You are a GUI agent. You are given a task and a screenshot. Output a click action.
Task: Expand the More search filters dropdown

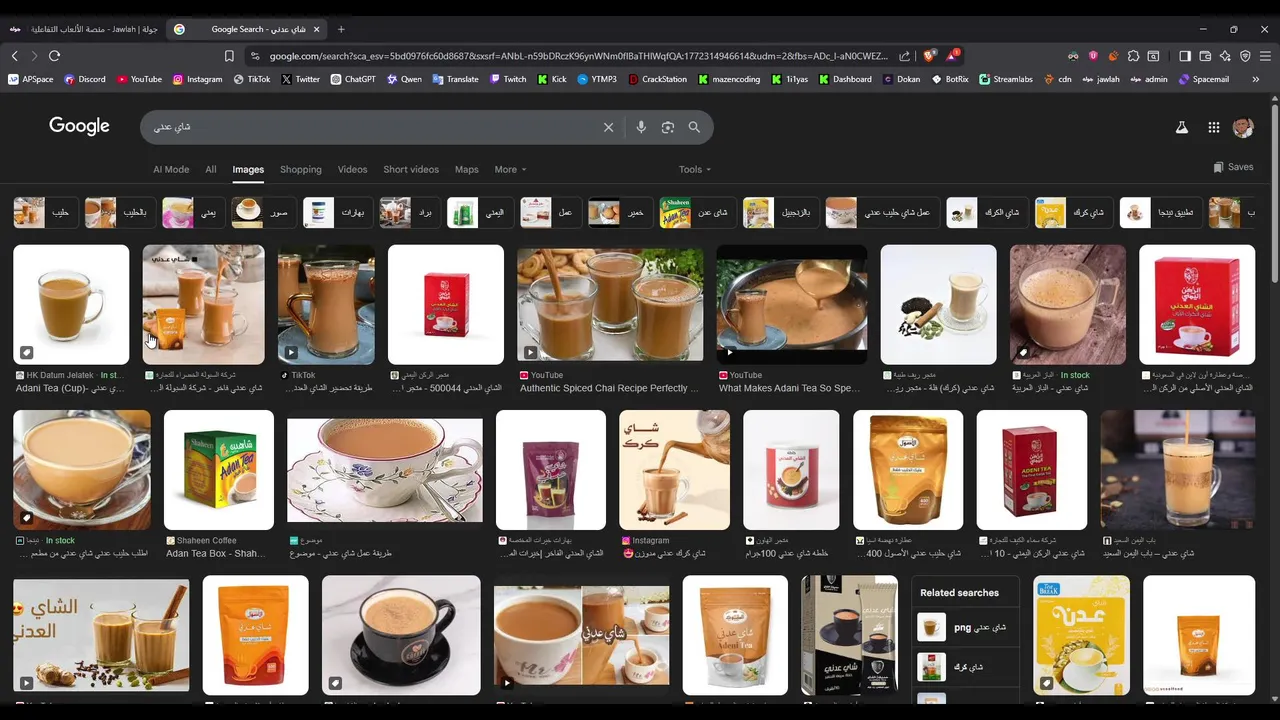510,170
